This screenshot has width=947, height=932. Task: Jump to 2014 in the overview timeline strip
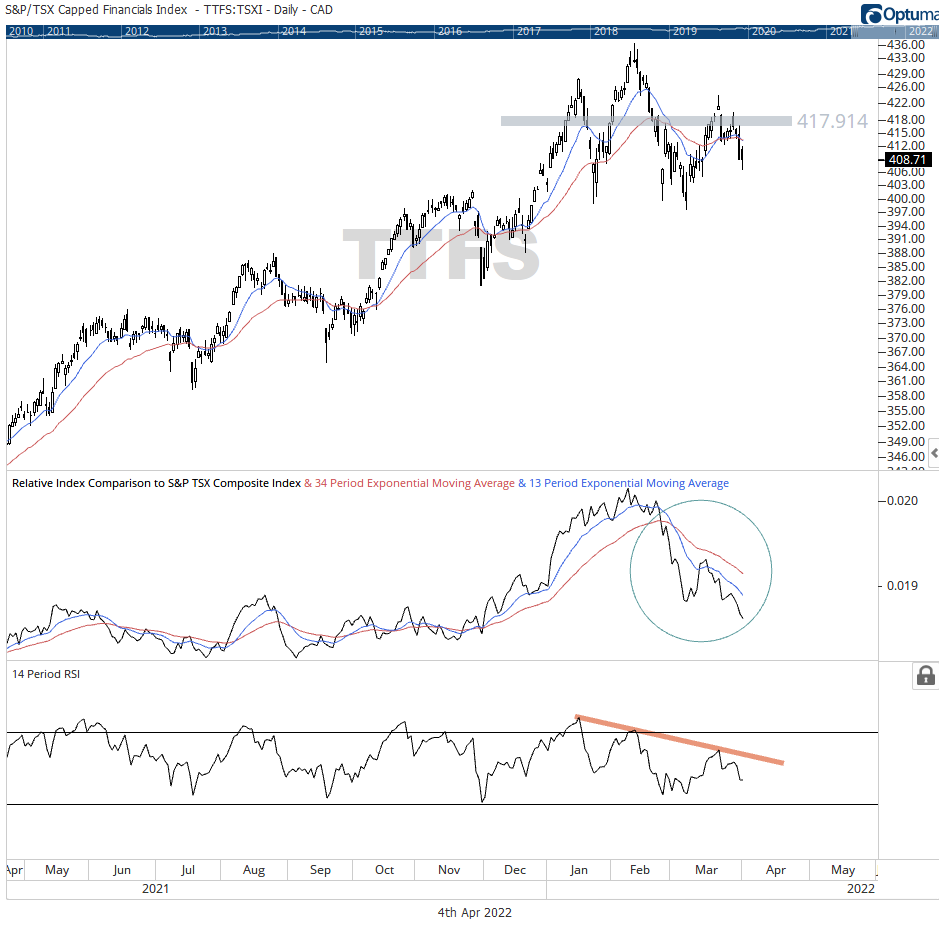pos(293,31)
